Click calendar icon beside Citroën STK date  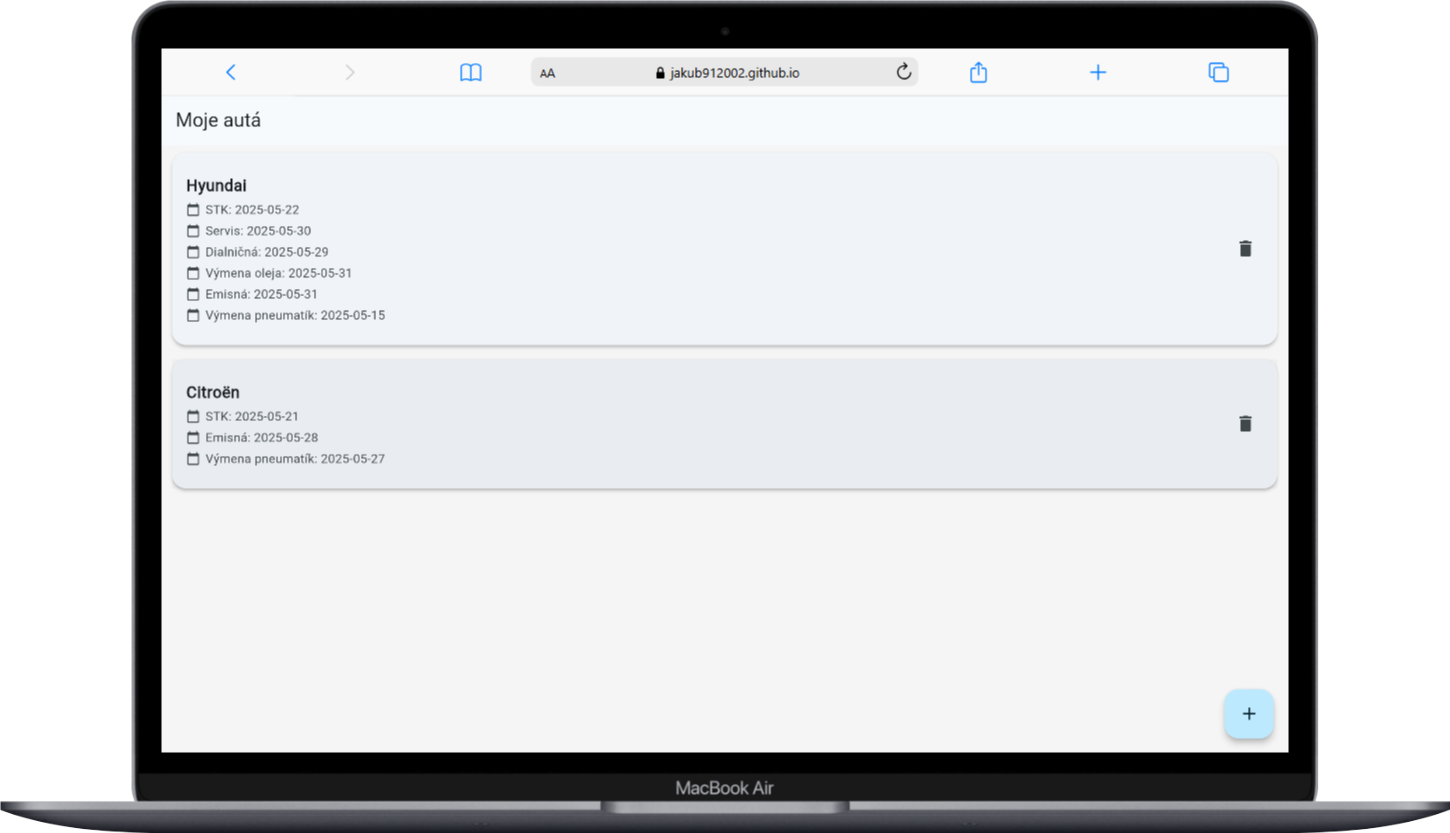tap(193, 416)
